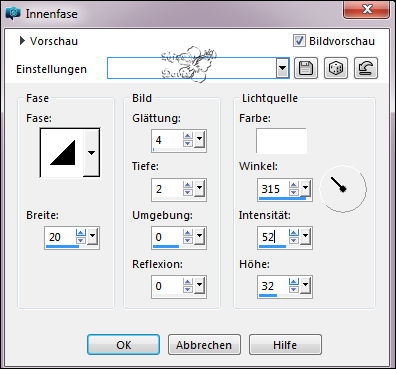Increase Breite value with up arrow
This screenshot has height=369, width=396.
pyautogui.click(x=81, y=233)
